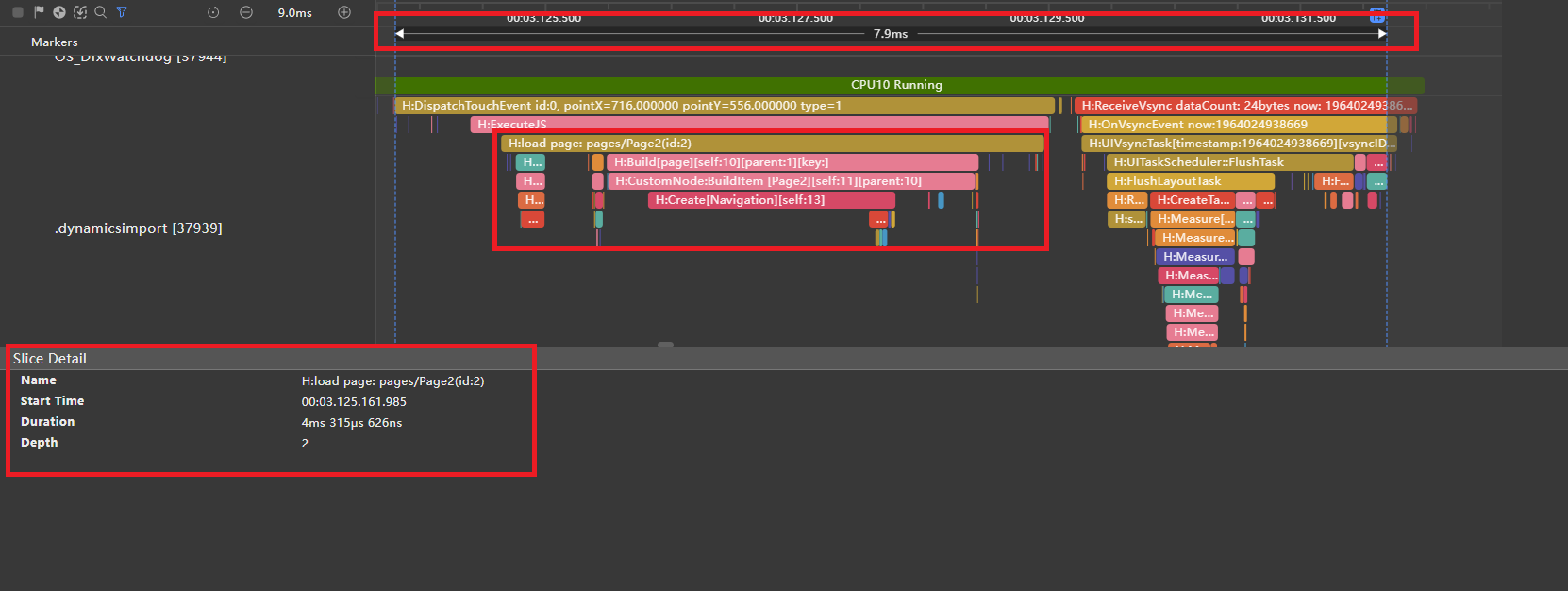Click the flag marker icon
Viewport: 1568px width, 591px height.
(x=39, y=12)
